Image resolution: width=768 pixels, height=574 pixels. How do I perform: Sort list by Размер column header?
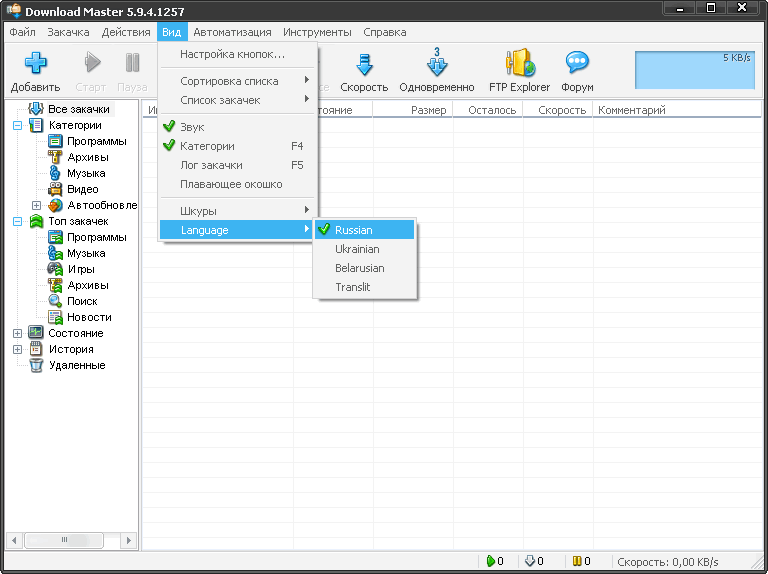pos(412,110)
